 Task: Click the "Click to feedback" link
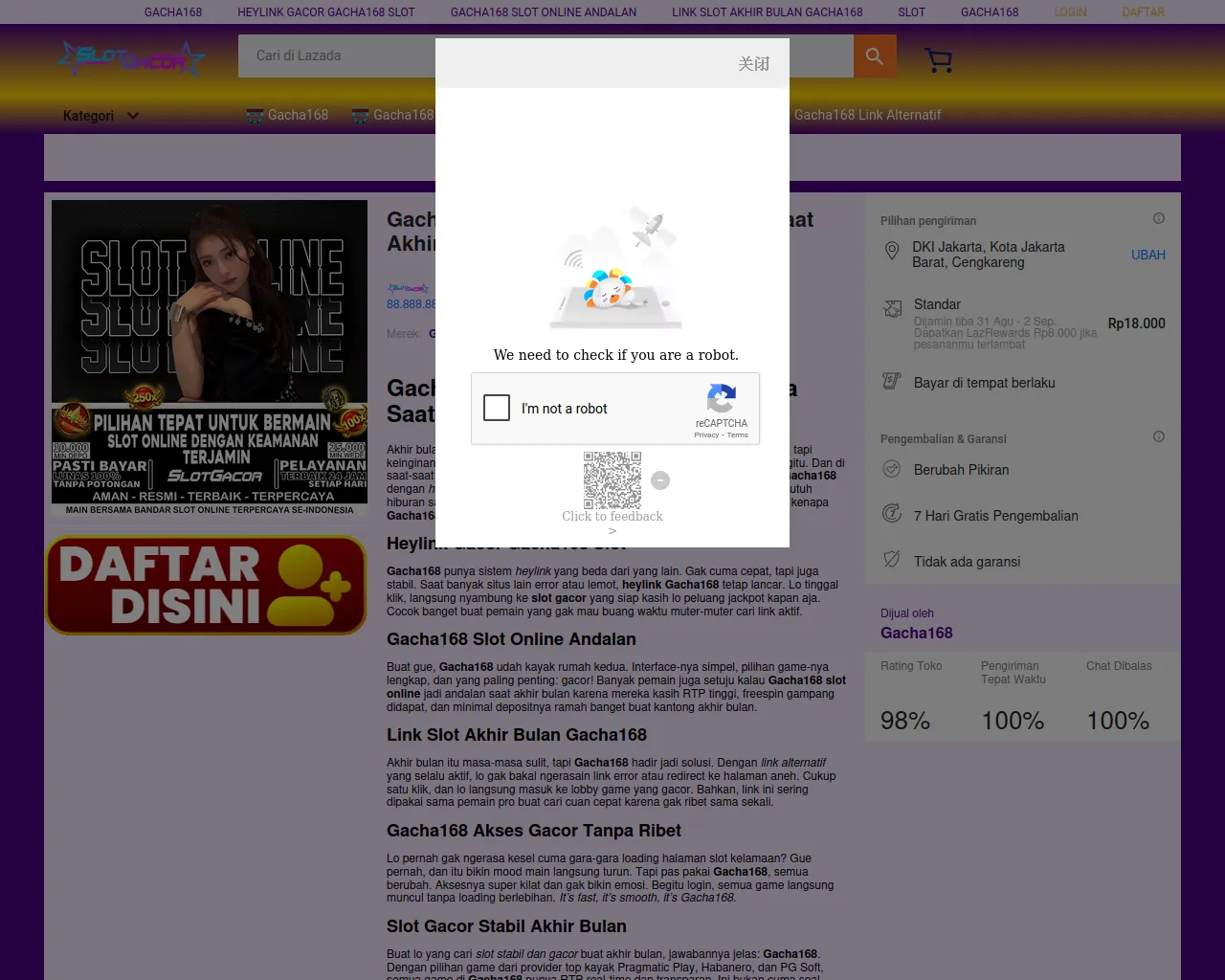pos(612,517)
